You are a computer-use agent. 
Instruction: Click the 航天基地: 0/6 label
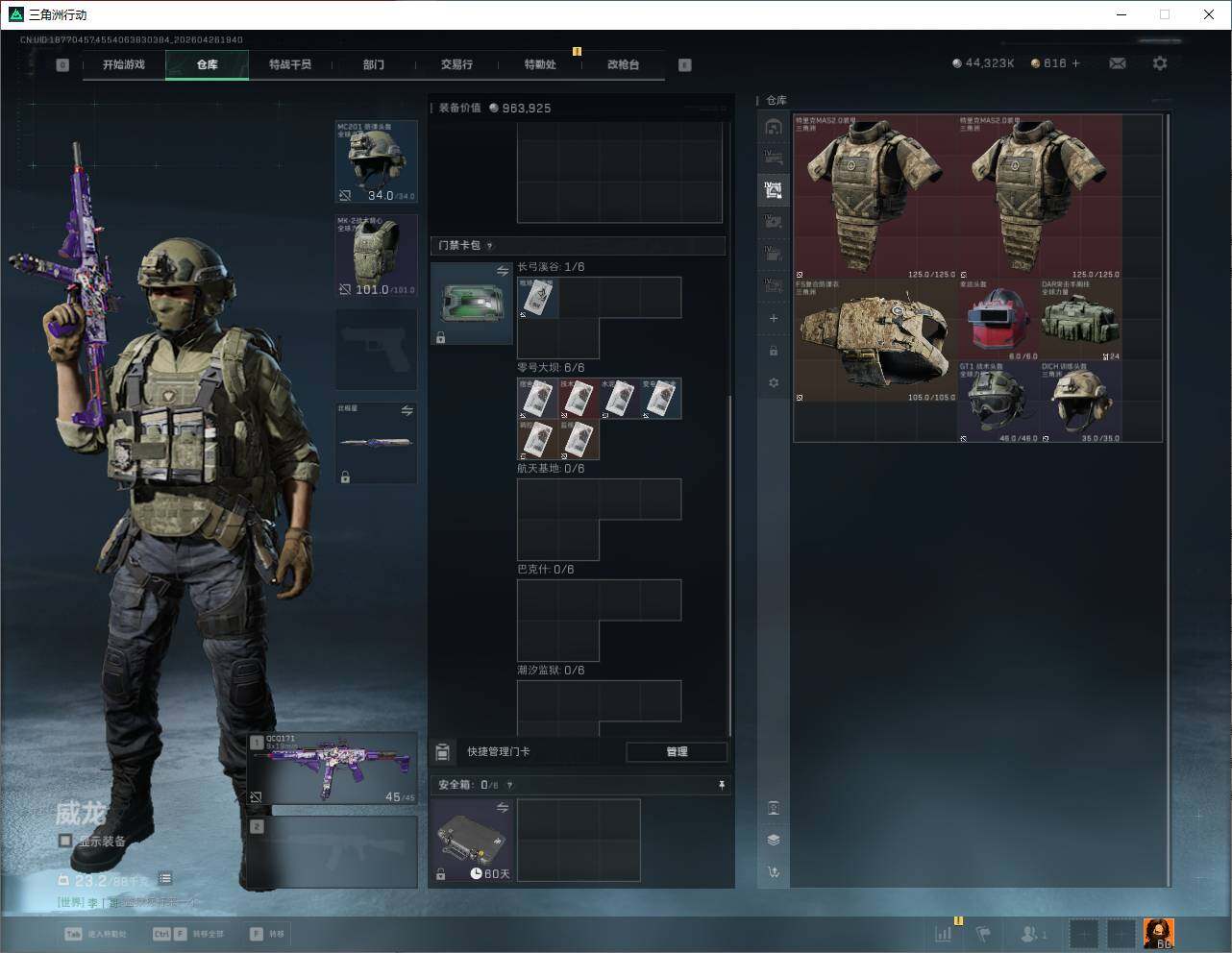click(551, 469)
